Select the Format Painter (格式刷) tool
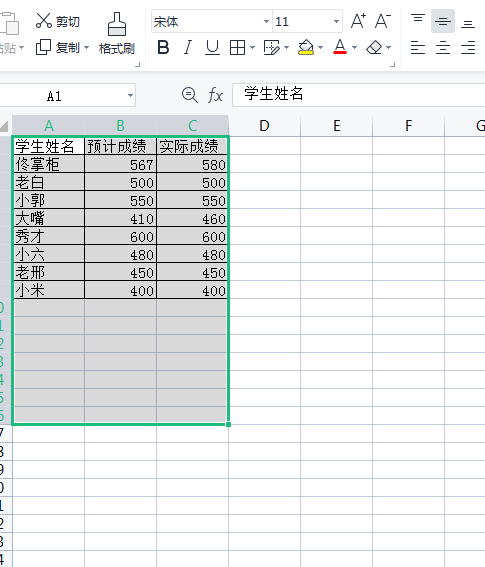Viewport: 485px width, 567px height. [x=117, y=34]
